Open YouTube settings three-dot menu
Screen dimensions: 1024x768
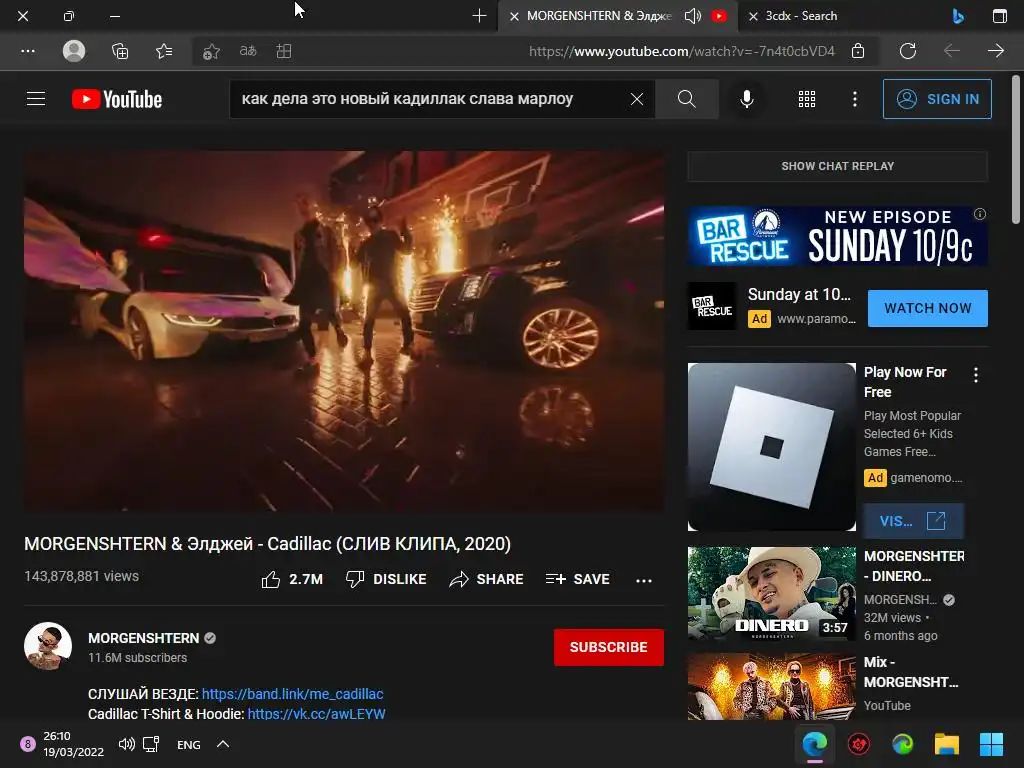pos(854,99)
